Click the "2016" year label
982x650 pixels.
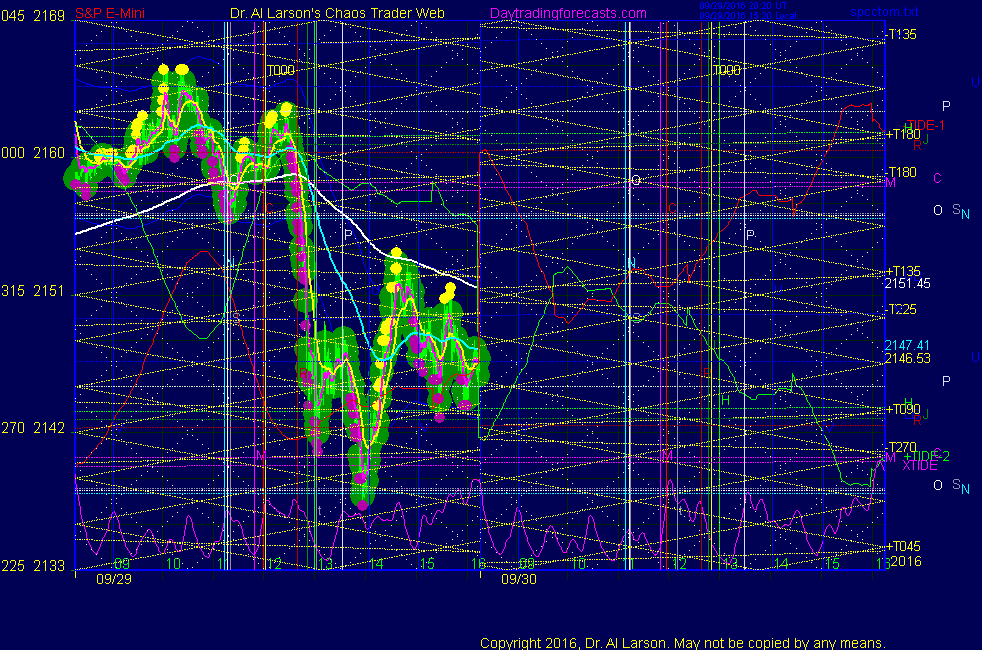point(906,561)
